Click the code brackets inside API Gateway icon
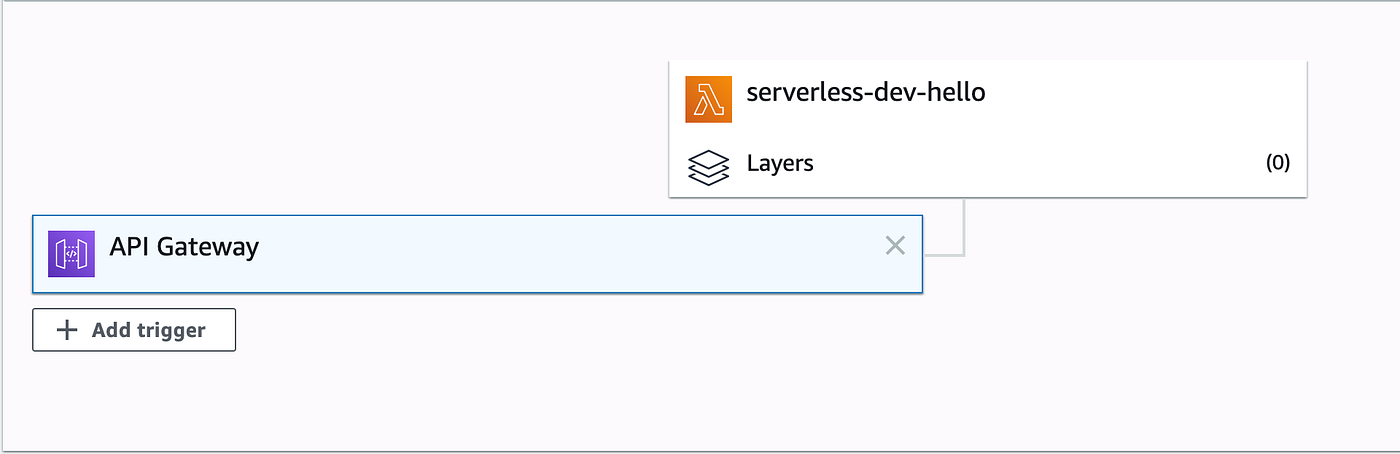 tap(71, 254)
